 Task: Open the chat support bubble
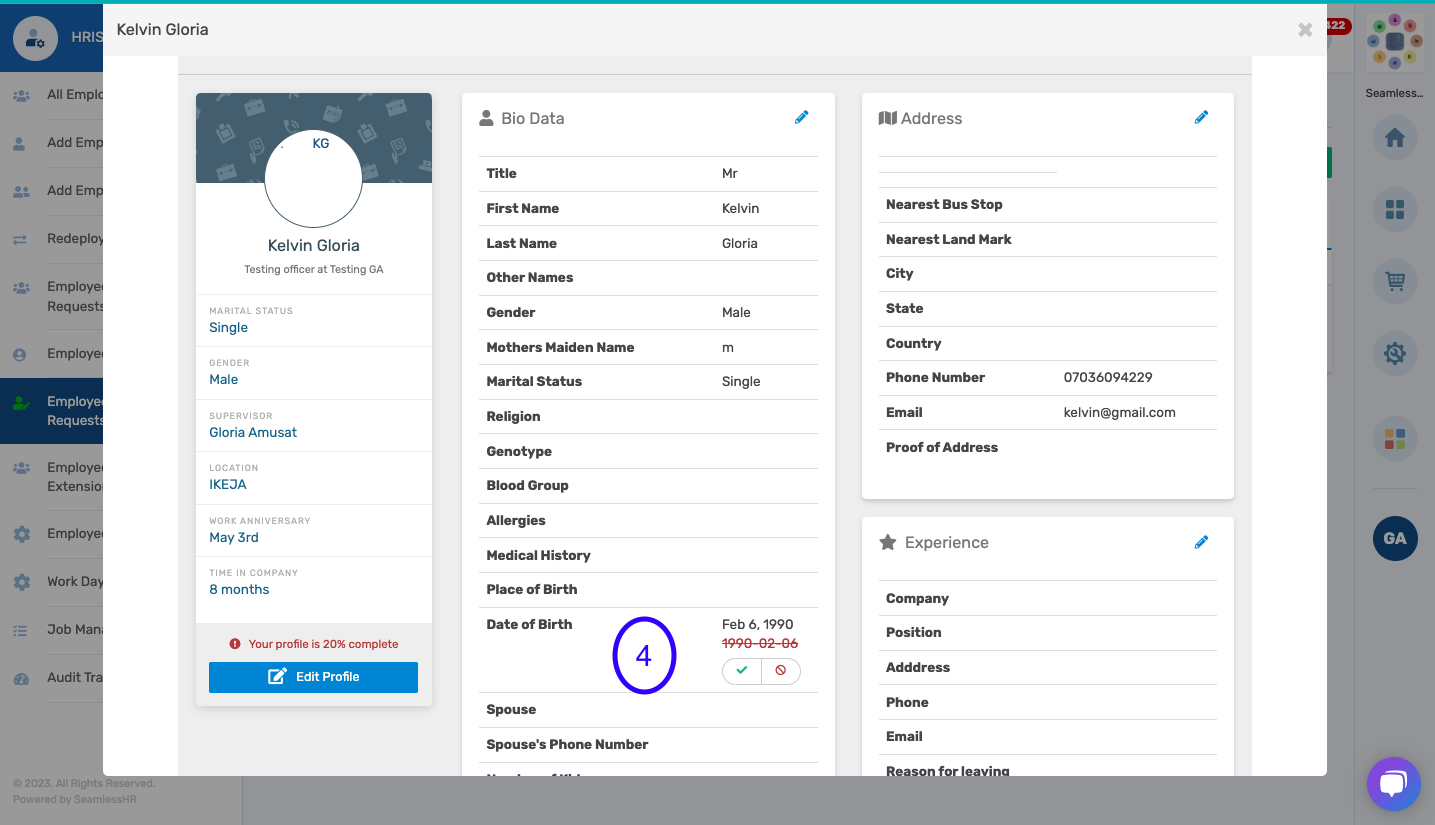pyautogui.click(x=1393, y=784)
